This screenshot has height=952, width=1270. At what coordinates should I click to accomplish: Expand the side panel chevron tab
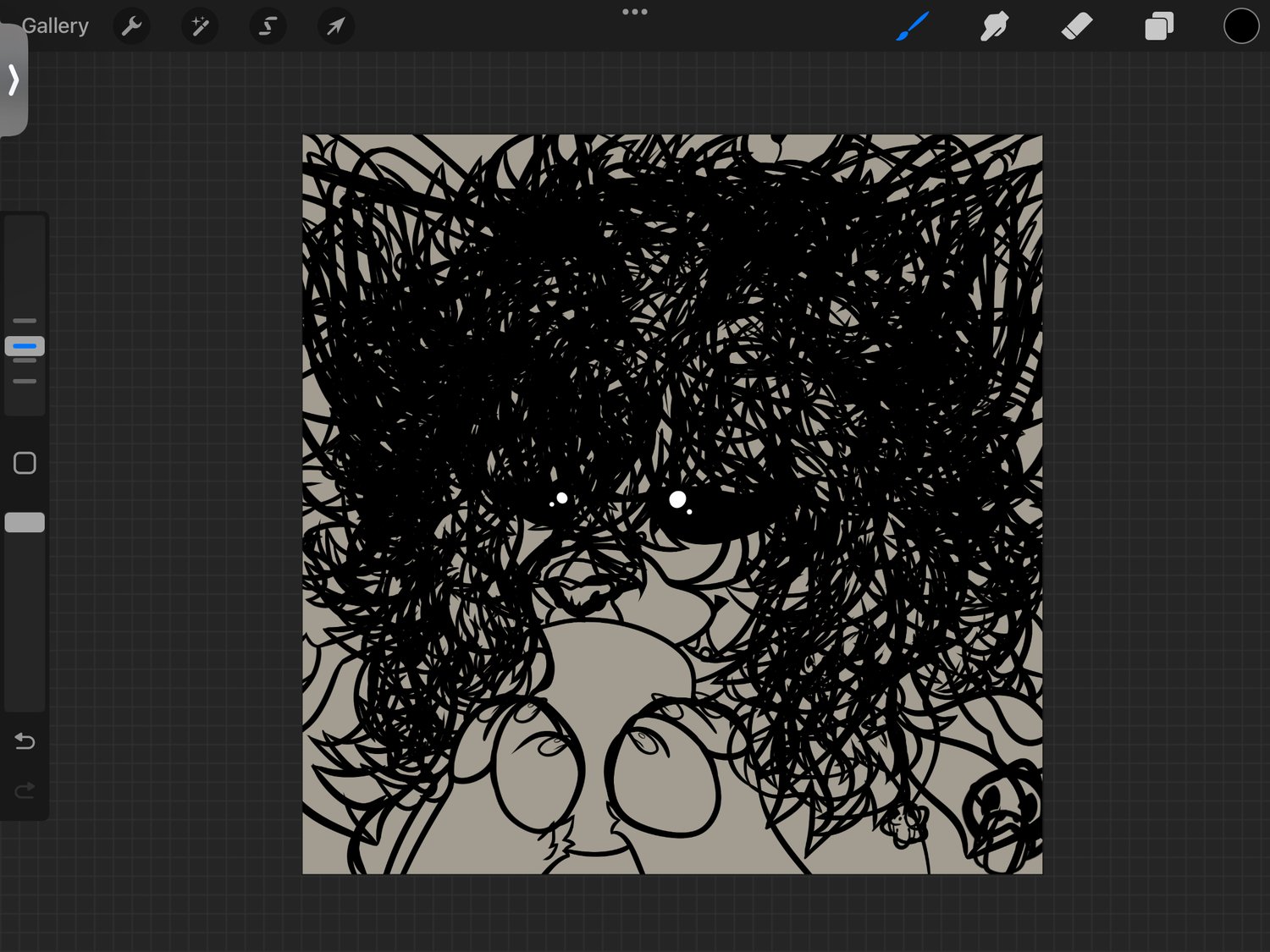pos(13,80)
